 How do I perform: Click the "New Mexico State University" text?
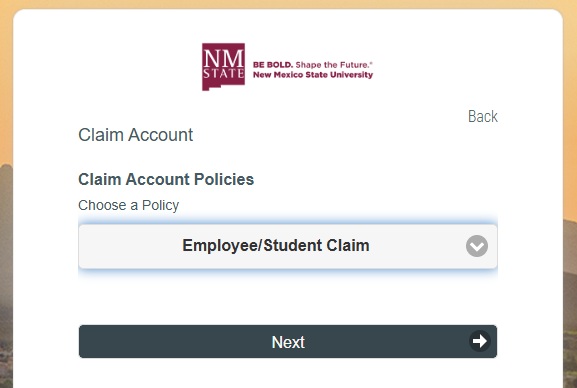[313, 75]
